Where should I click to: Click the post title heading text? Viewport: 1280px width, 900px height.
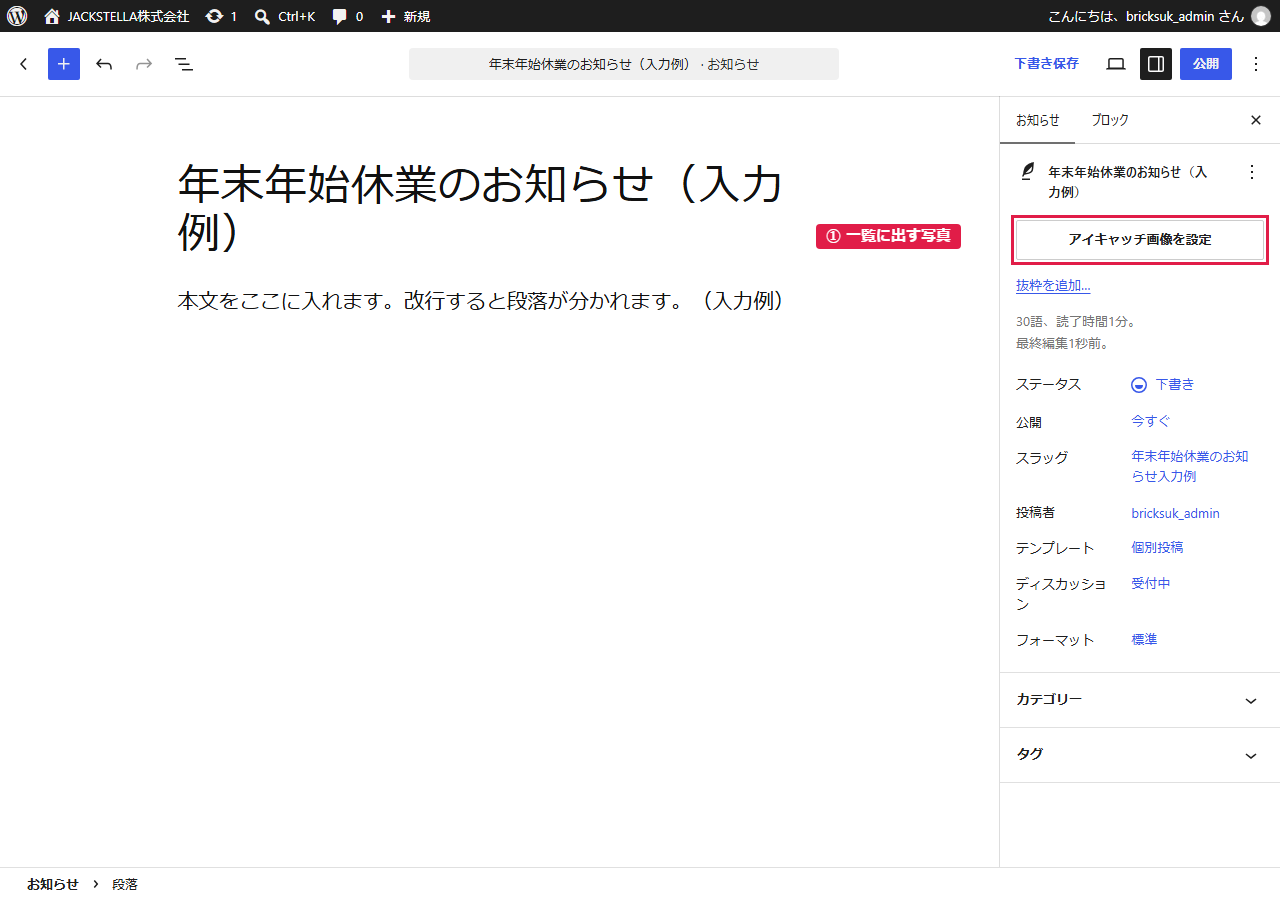coord(480,208)
